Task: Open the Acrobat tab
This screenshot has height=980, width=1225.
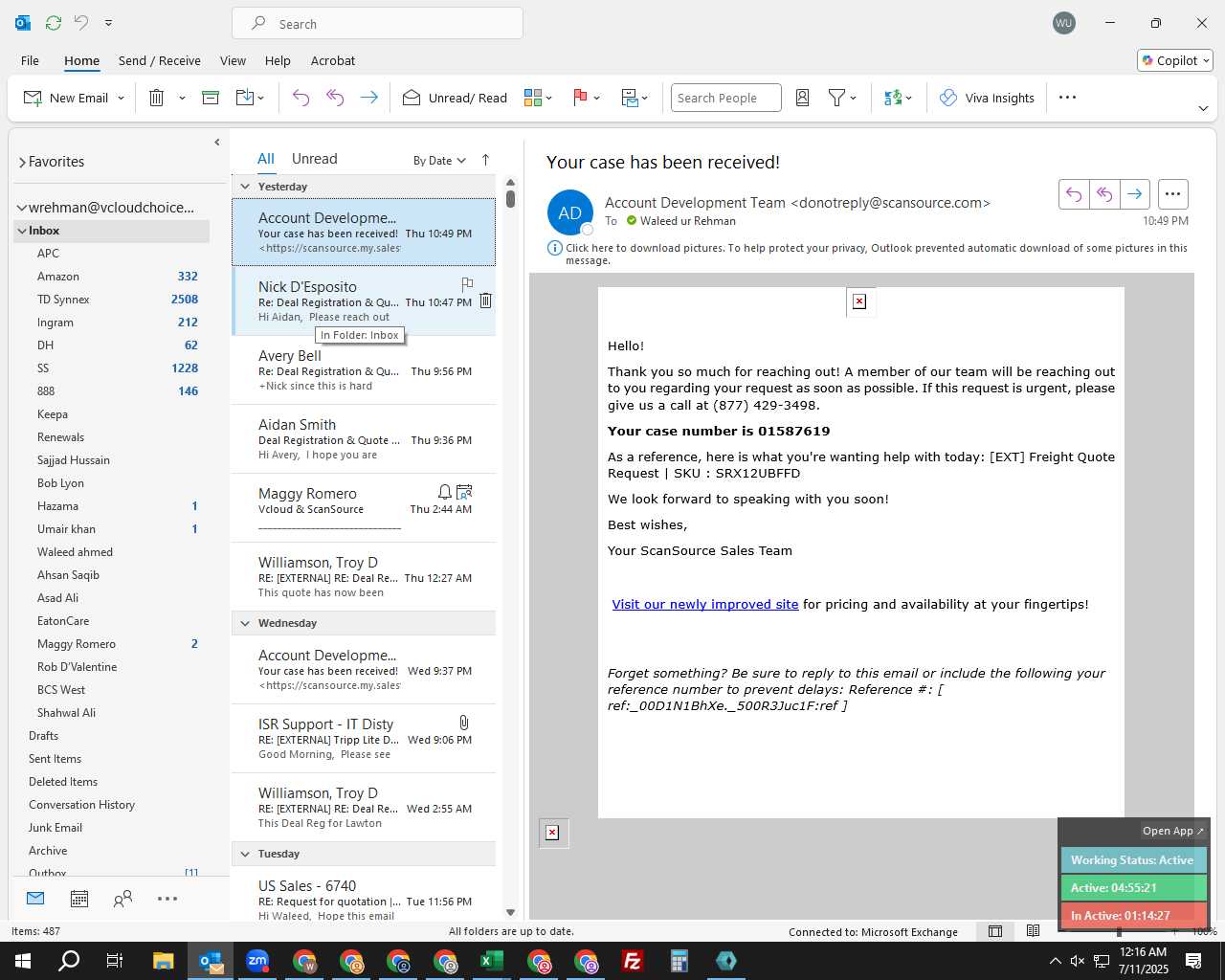Action: coord(333,60)
